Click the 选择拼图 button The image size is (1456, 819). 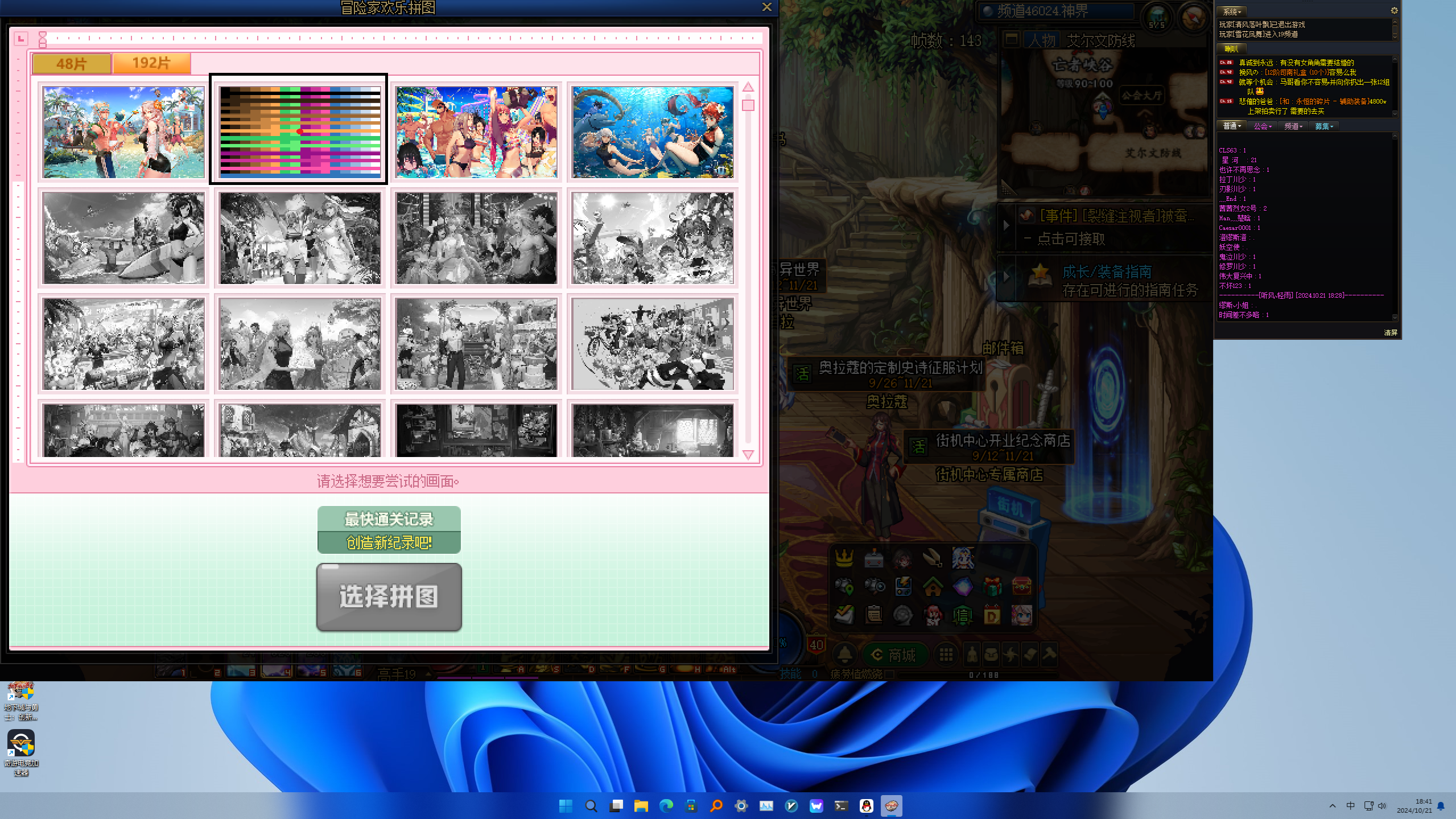(x=389, y=597)
